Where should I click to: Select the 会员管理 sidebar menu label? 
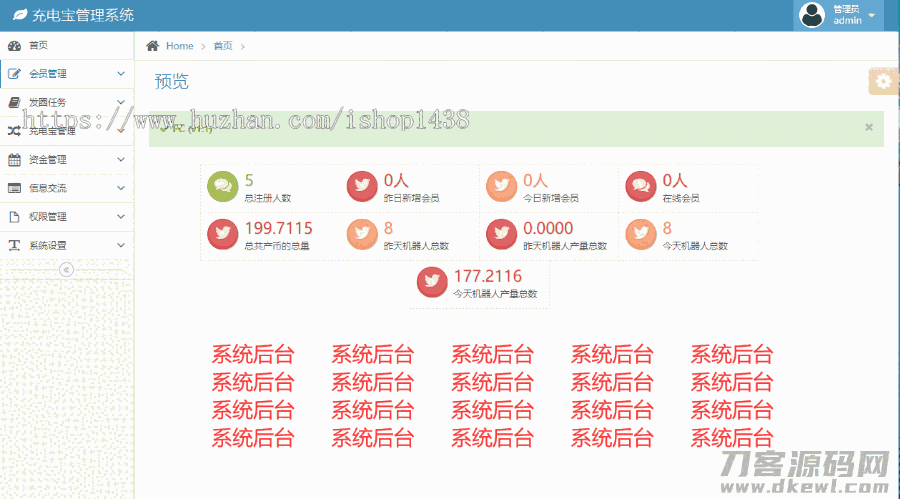[48, 74]
